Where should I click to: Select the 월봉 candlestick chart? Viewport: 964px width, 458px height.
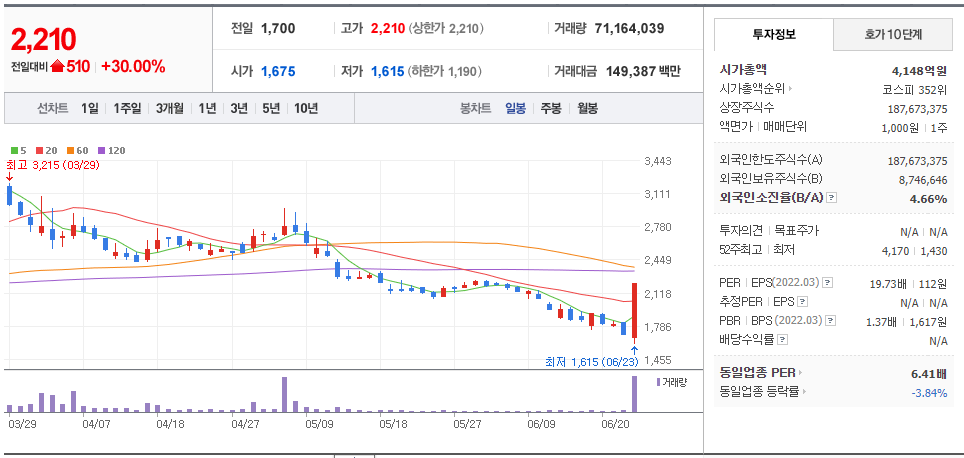(x=587, y=109)
